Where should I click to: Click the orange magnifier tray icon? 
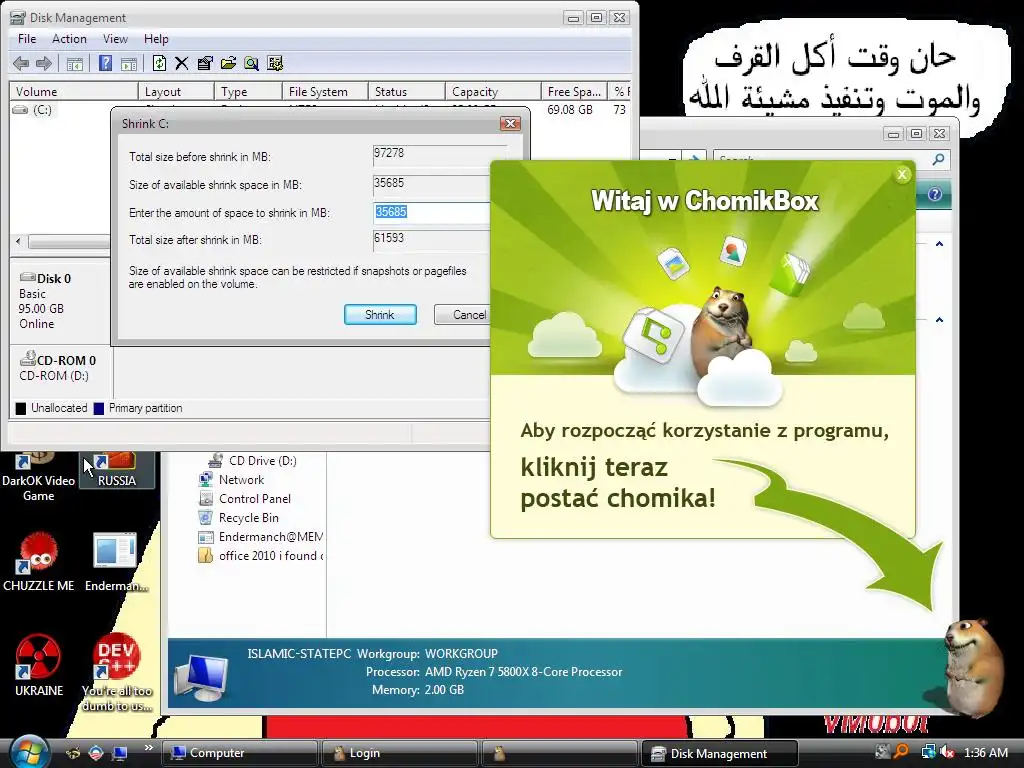pos(902,752)
